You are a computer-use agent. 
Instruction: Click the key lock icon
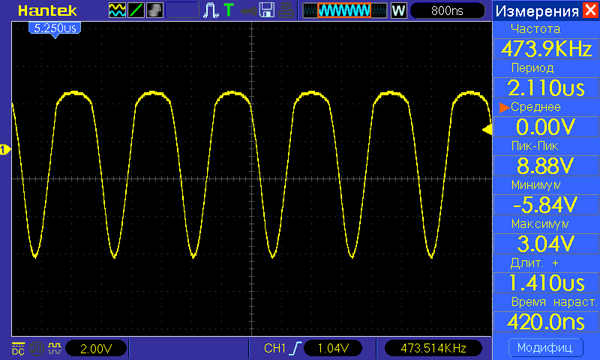click(249, 11)
